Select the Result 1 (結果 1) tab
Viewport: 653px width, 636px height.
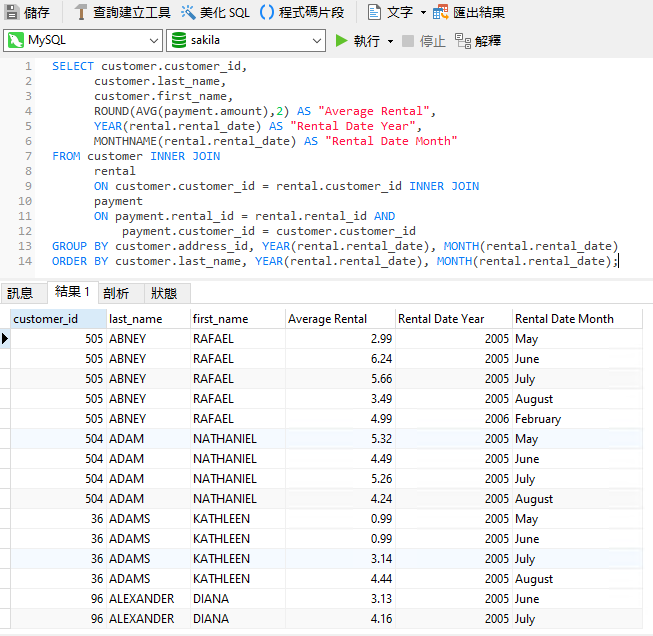pos(72,293)
